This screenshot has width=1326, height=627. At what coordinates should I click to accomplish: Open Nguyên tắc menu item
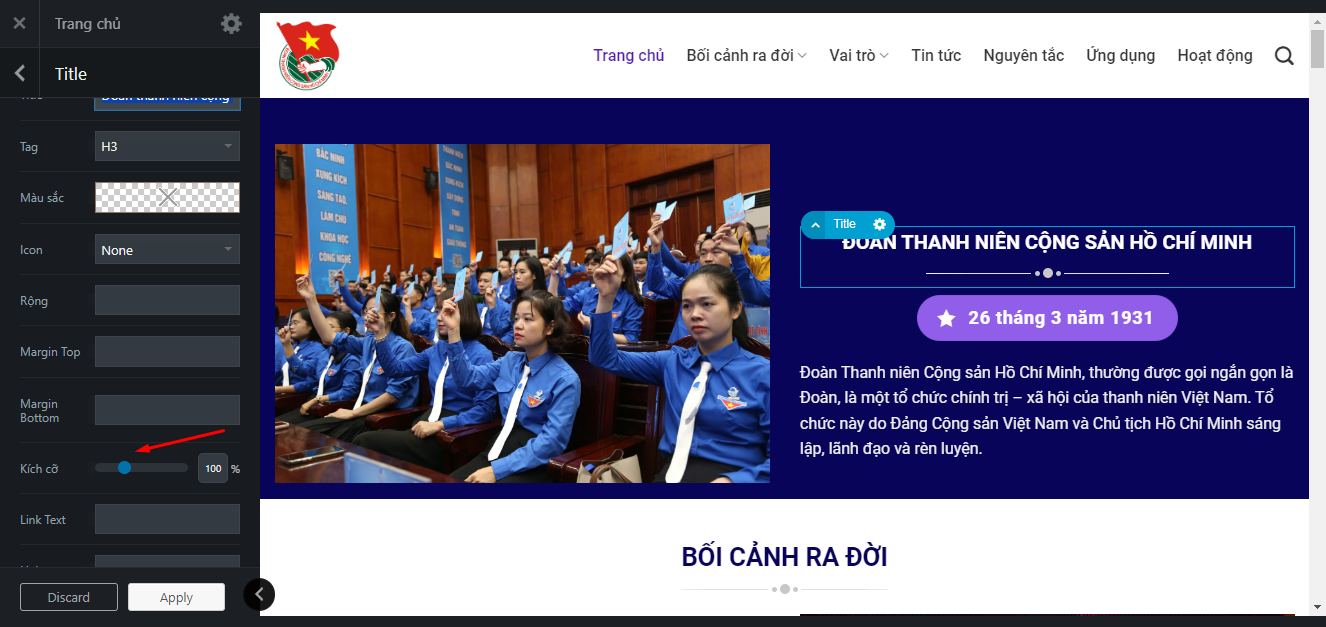[x=1024, y=55]
